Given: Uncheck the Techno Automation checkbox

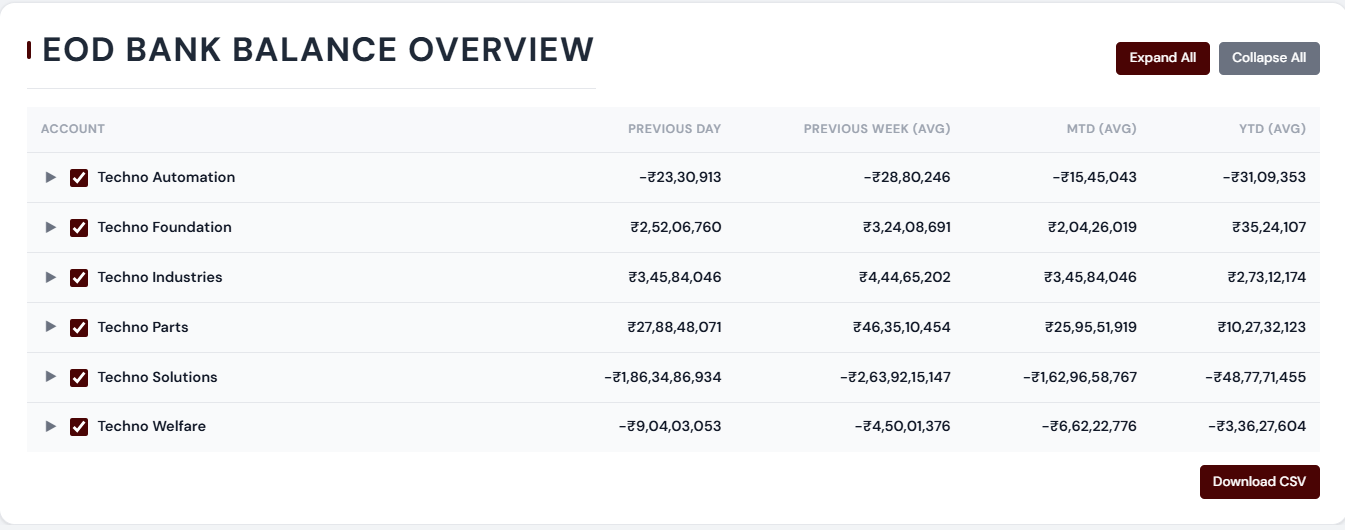Looking at the screenshot, I should [79, 178].
